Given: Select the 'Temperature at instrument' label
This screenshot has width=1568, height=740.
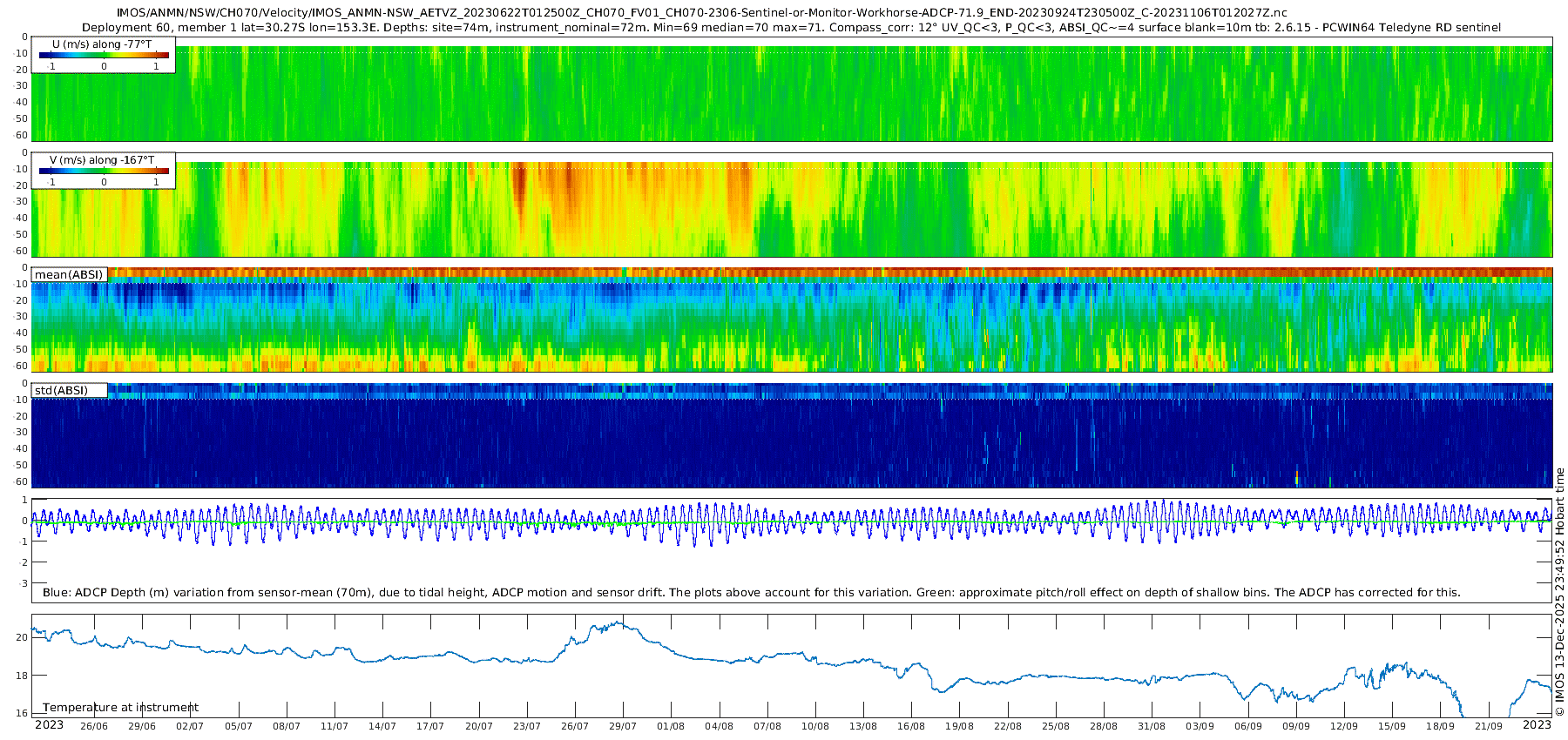Looking at the screenshot, I should pyautogui.click(x=120, y=708).
